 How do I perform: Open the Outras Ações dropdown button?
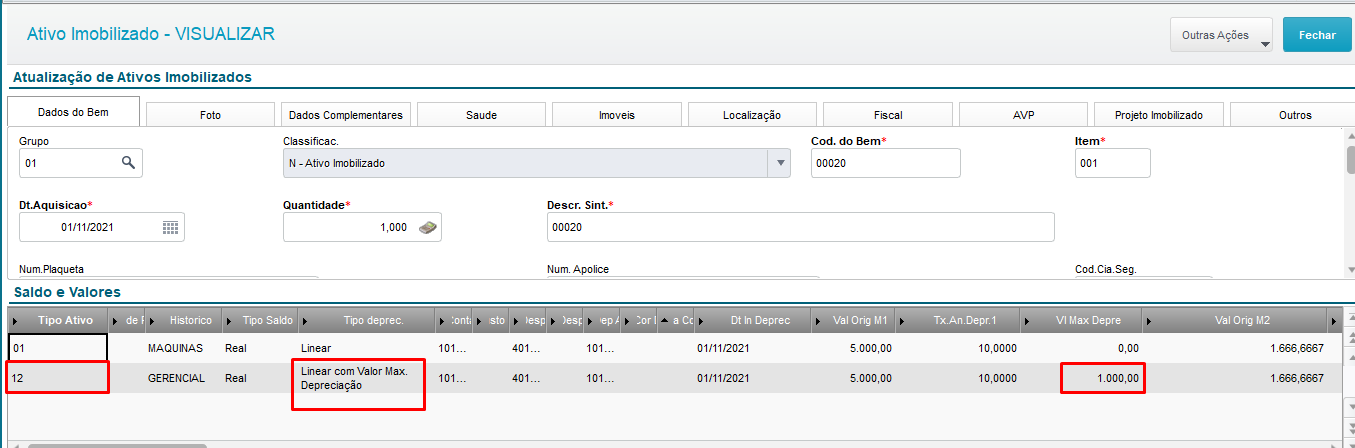click(x=1222, y=35)
